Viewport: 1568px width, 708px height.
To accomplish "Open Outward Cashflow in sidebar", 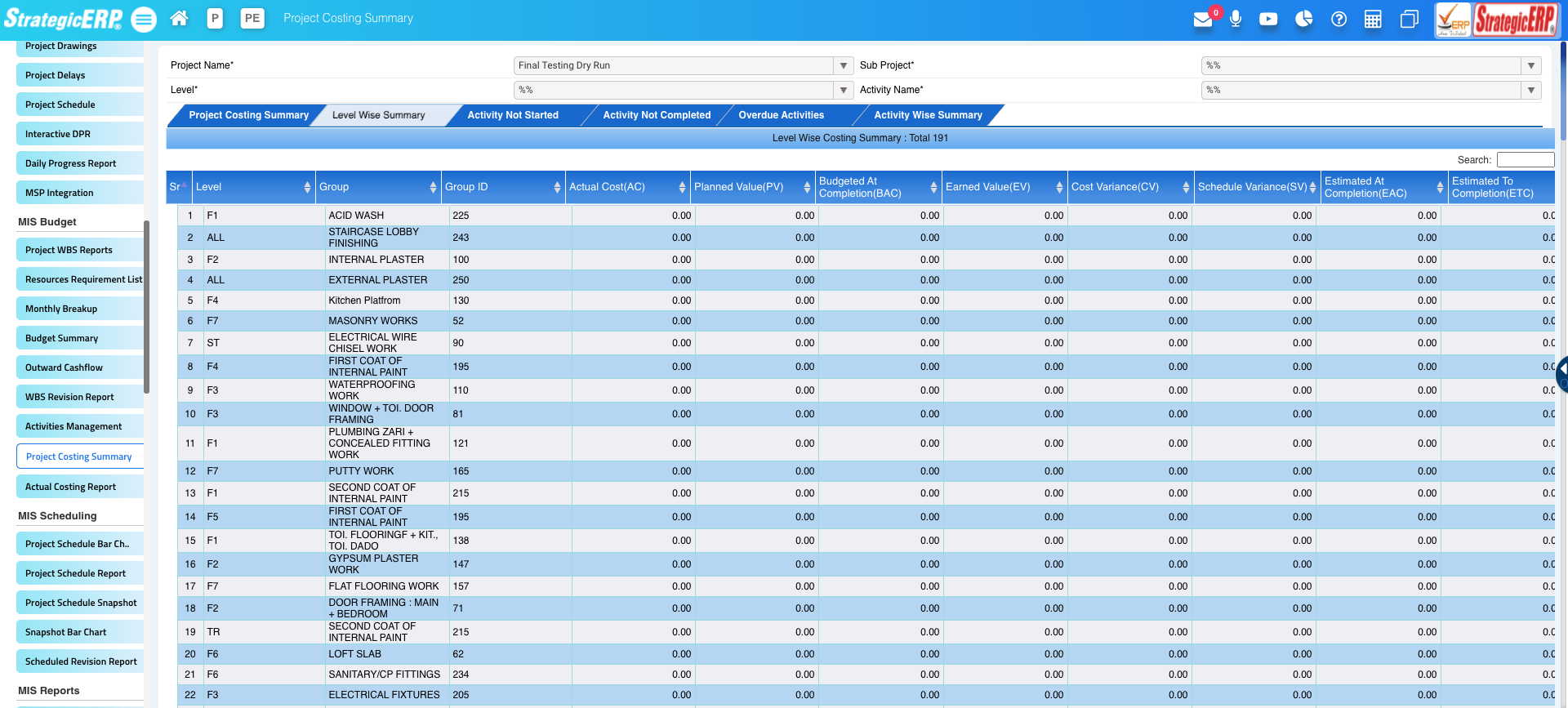I will coord(80,367).
